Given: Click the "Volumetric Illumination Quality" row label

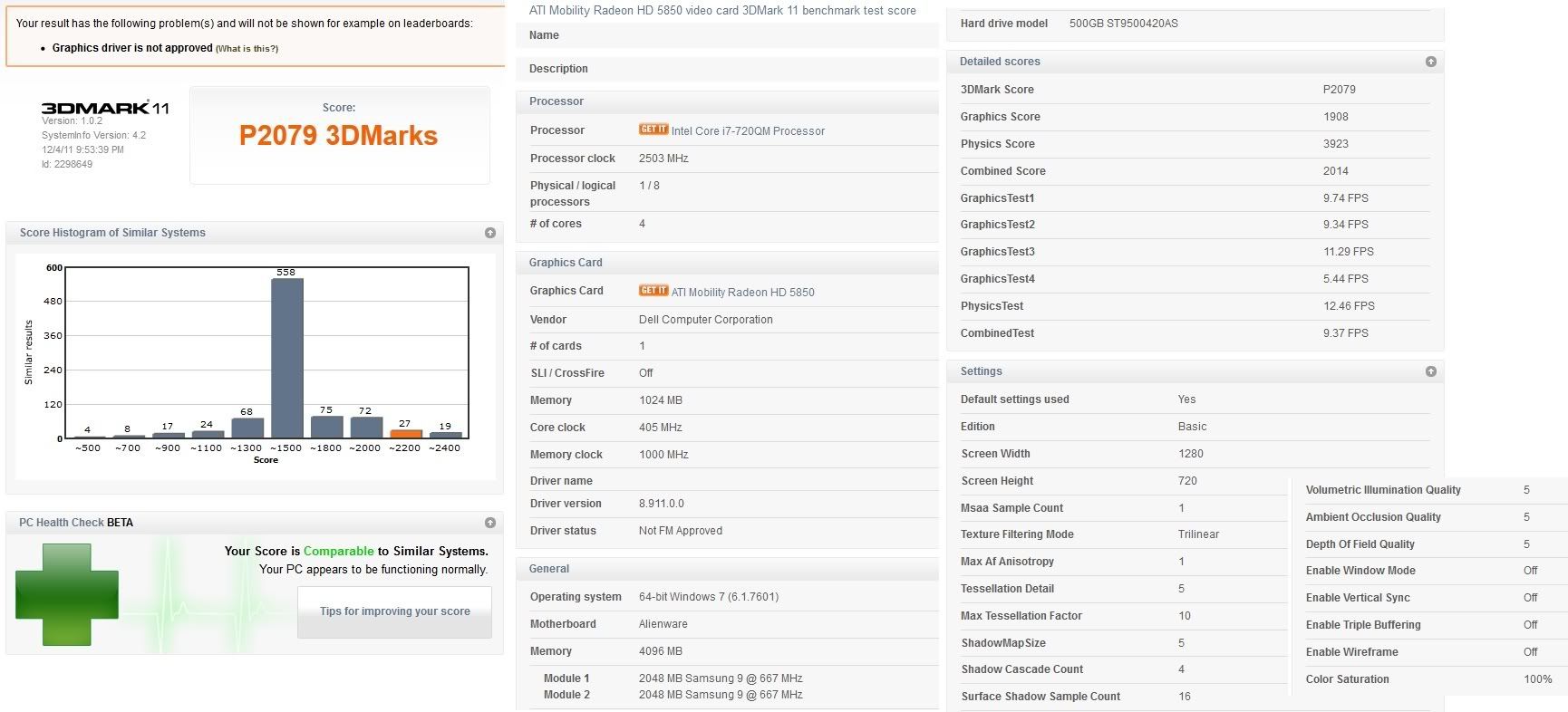Looking at the screenshot, I should 1383,490.
